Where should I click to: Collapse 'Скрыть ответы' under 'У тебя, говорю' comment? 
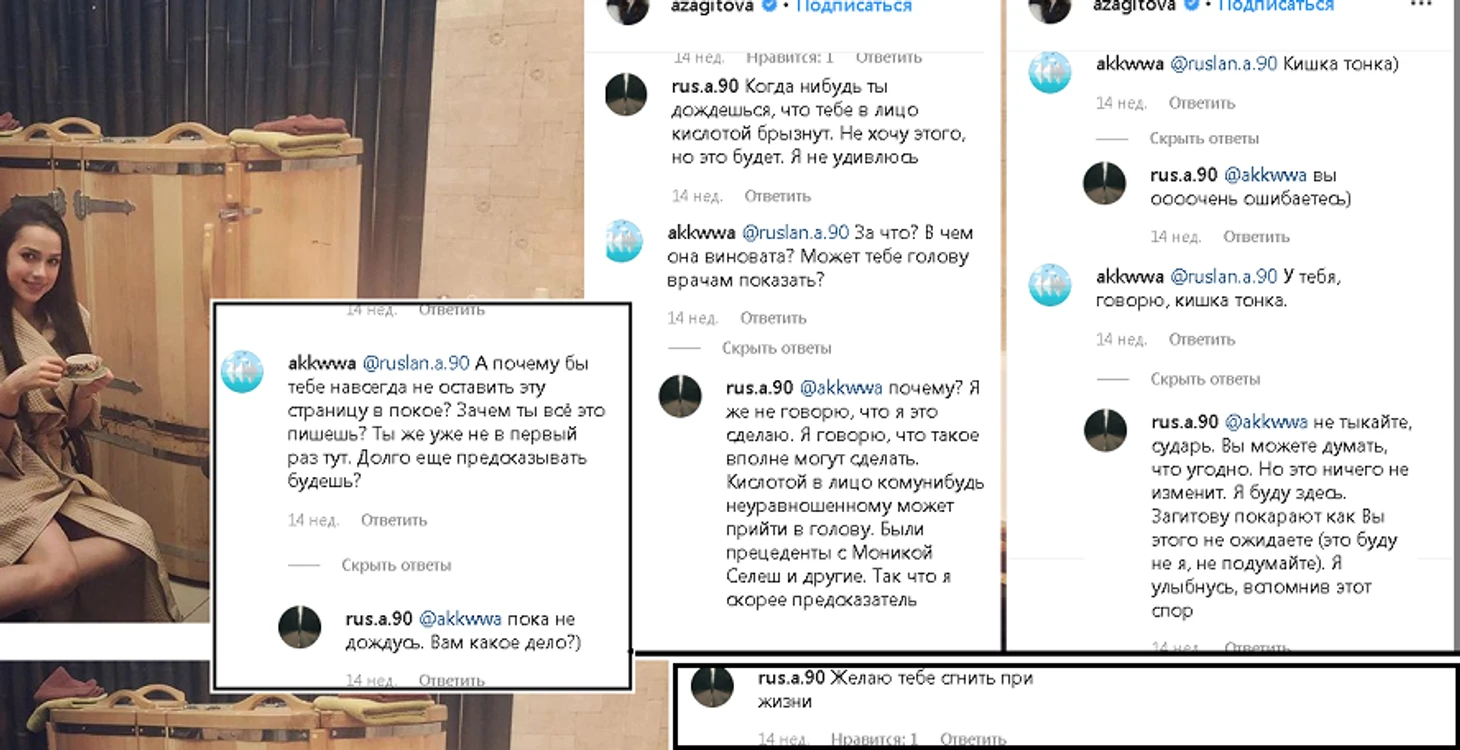(1205, 379)
